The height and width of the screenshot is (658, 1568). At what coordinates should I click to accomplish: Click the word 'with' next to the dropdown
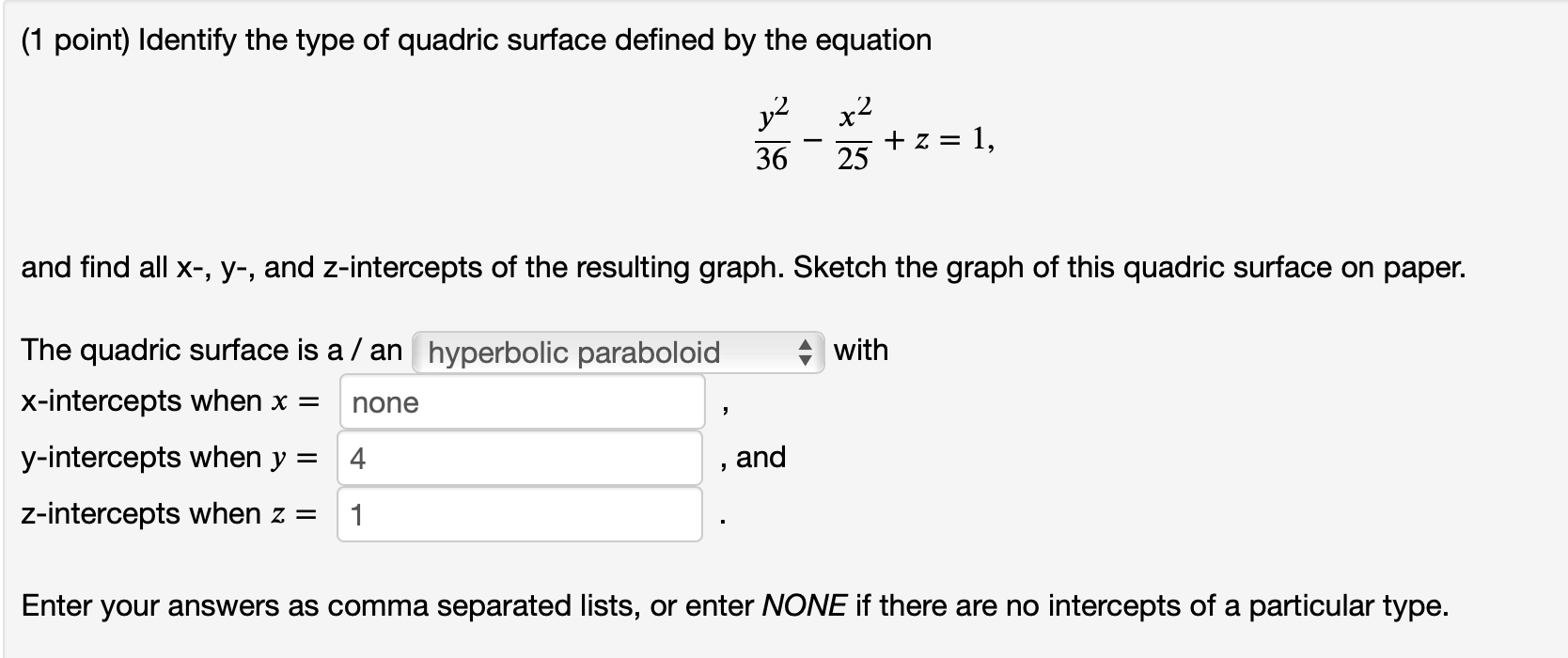[x=859, y=351]
